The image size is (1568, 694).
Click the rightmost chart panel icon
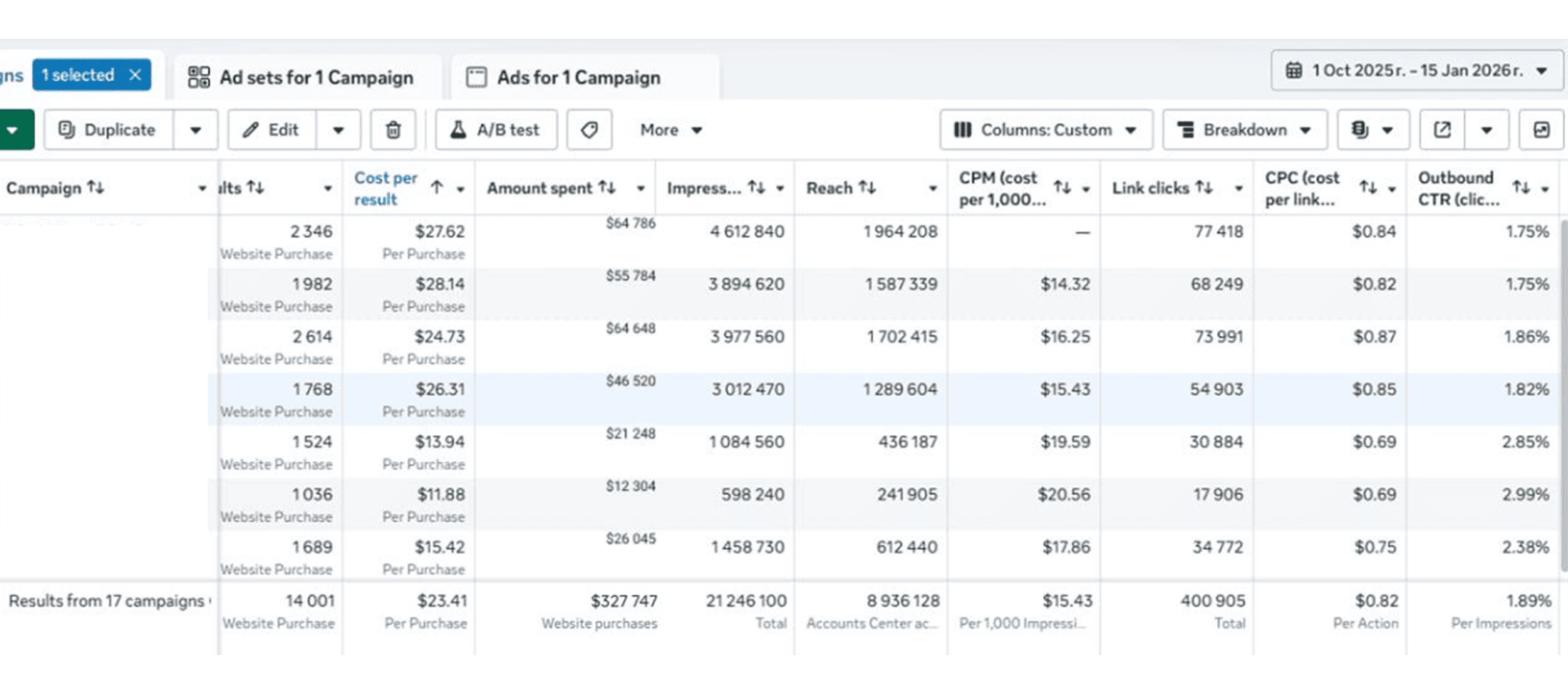tap(1541, 130)
